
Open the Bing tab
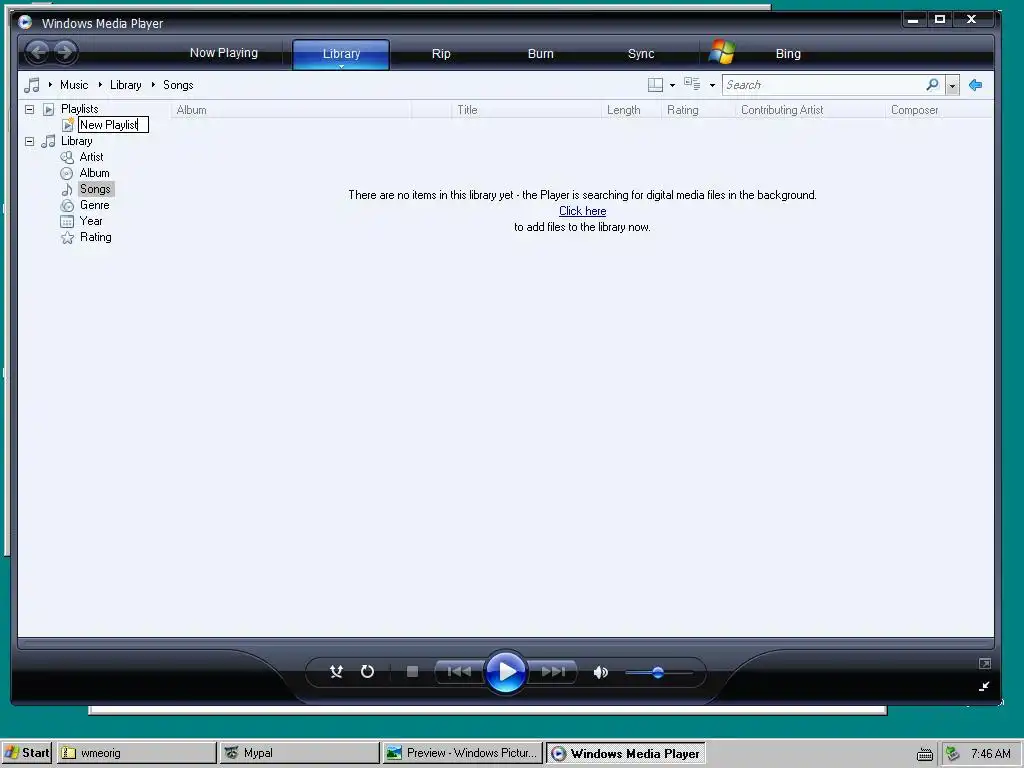pyautogui.click(x=788, y=54)
